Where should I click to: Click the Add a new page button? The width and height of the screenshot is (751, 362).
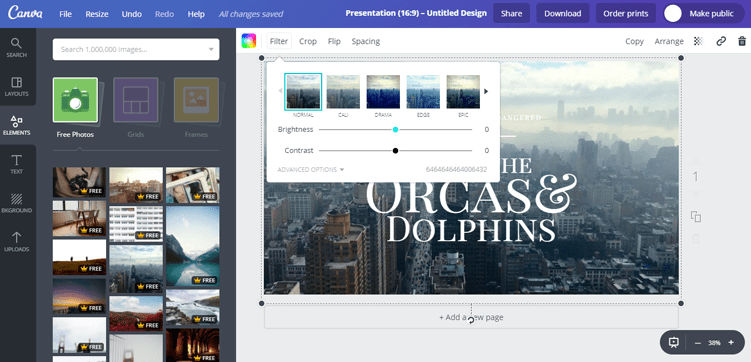pos(471,317)
